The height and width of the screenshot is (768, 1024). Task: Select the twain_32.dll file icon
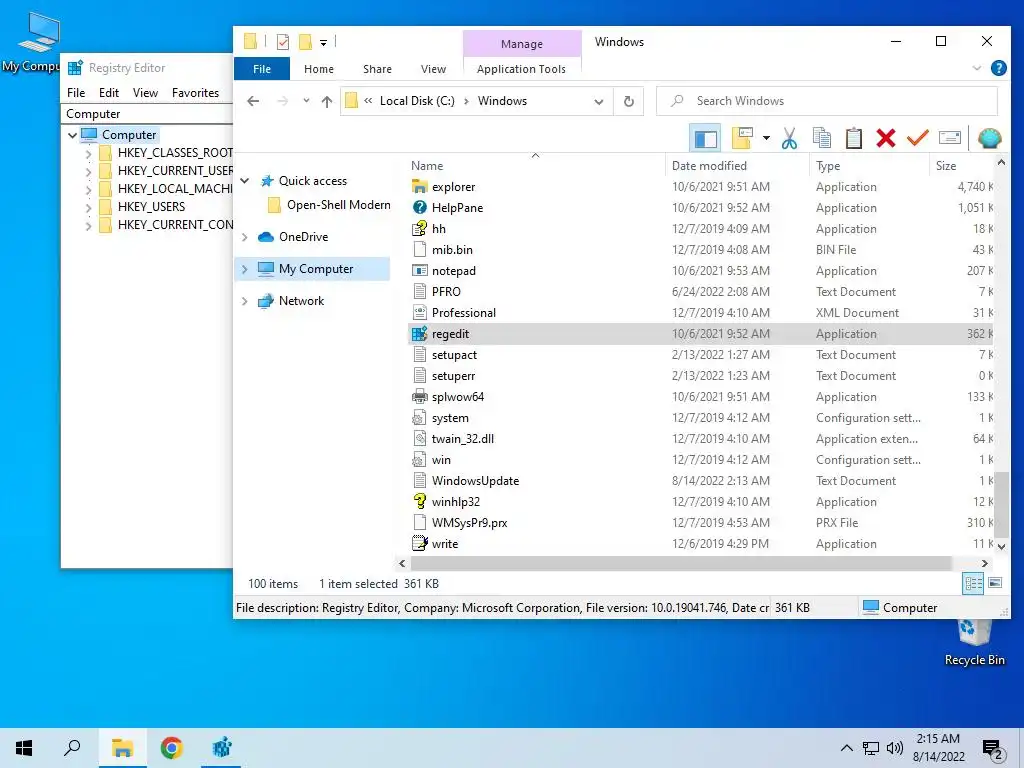pyautogui.click(x=419, y=439)
